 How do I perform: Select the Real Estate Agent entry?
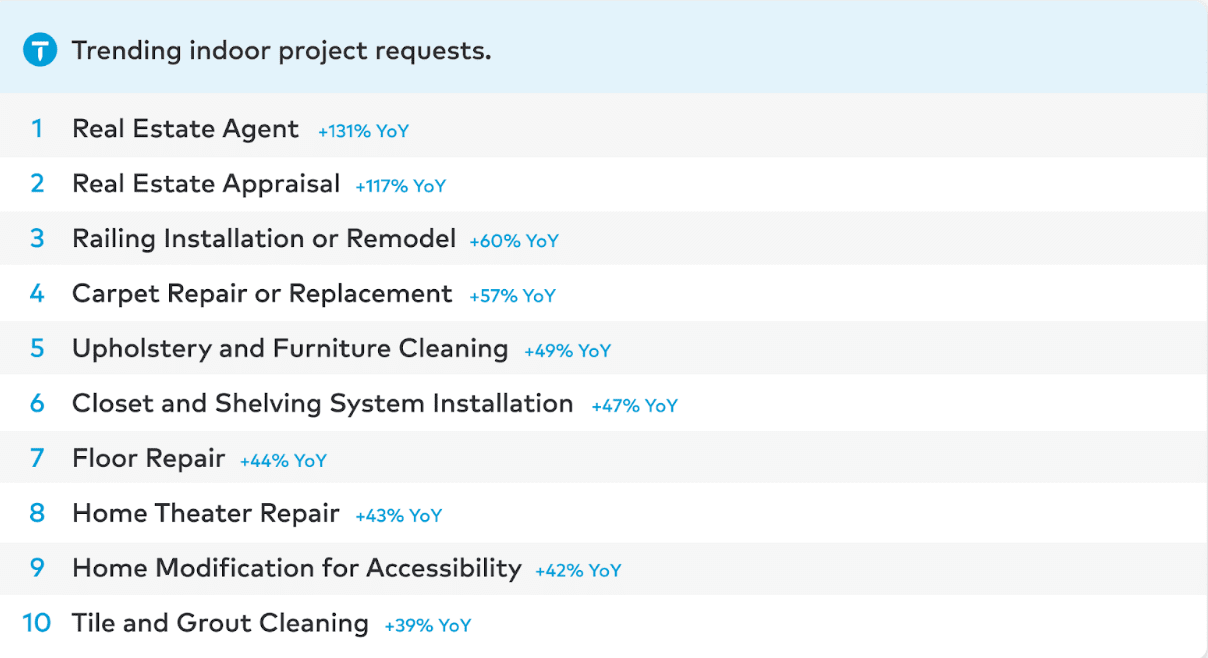[185, 129]
